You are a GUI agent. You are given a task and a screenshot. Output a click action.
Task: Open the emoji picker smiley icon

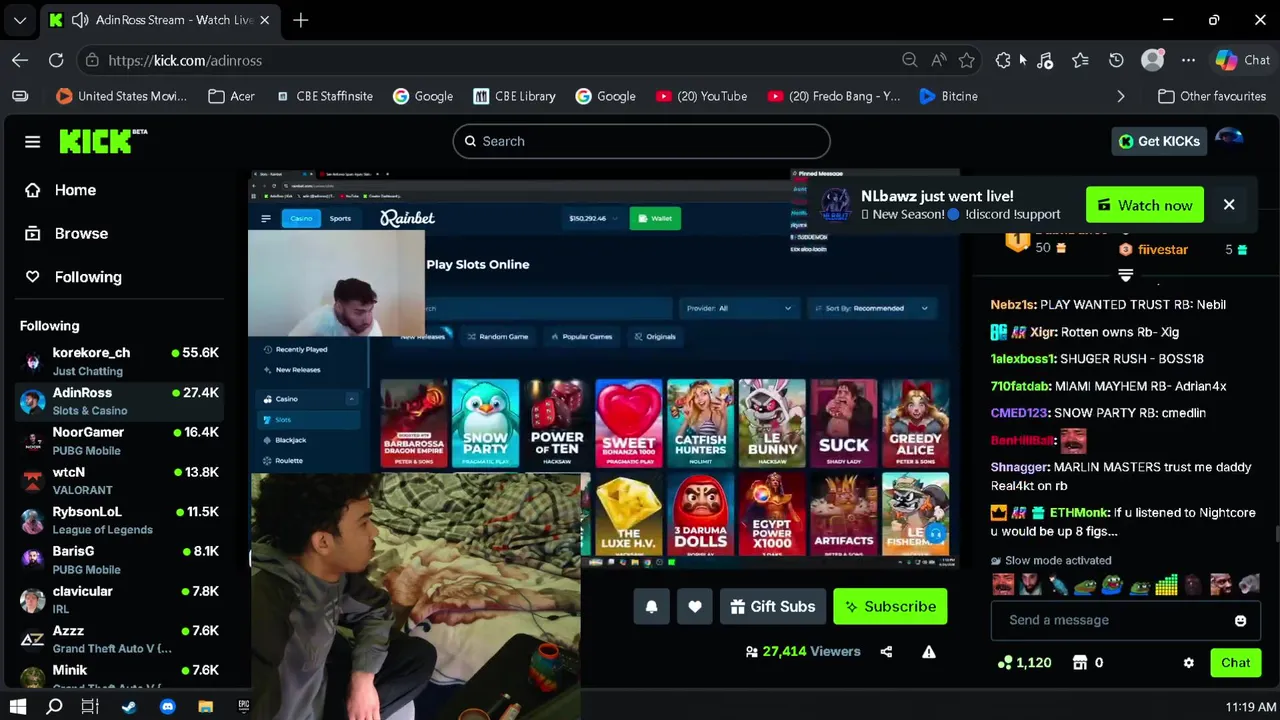point(1240,621)
